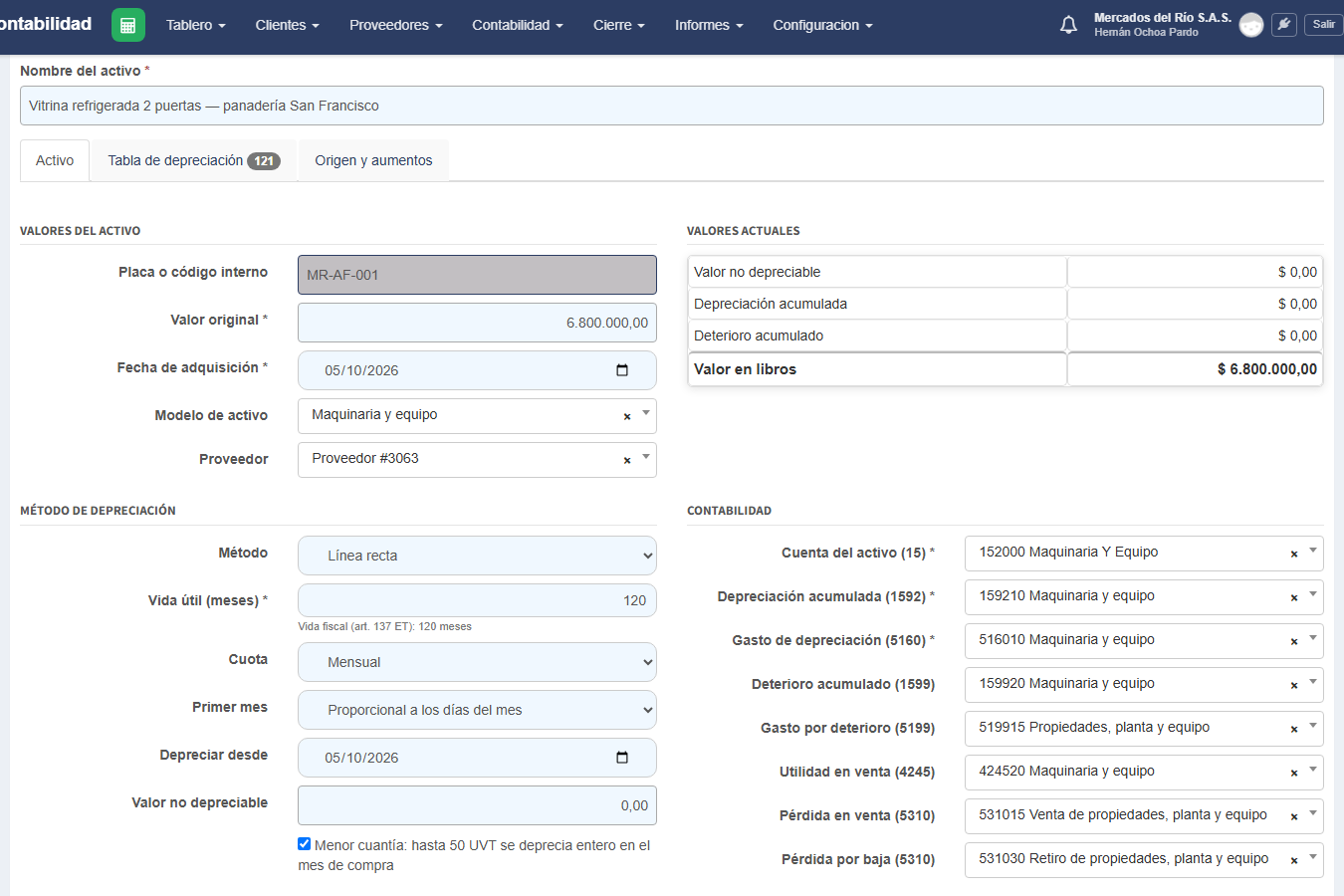Expand the Cuenta del activo (15) dropdown arrow

coord(1313,551)
